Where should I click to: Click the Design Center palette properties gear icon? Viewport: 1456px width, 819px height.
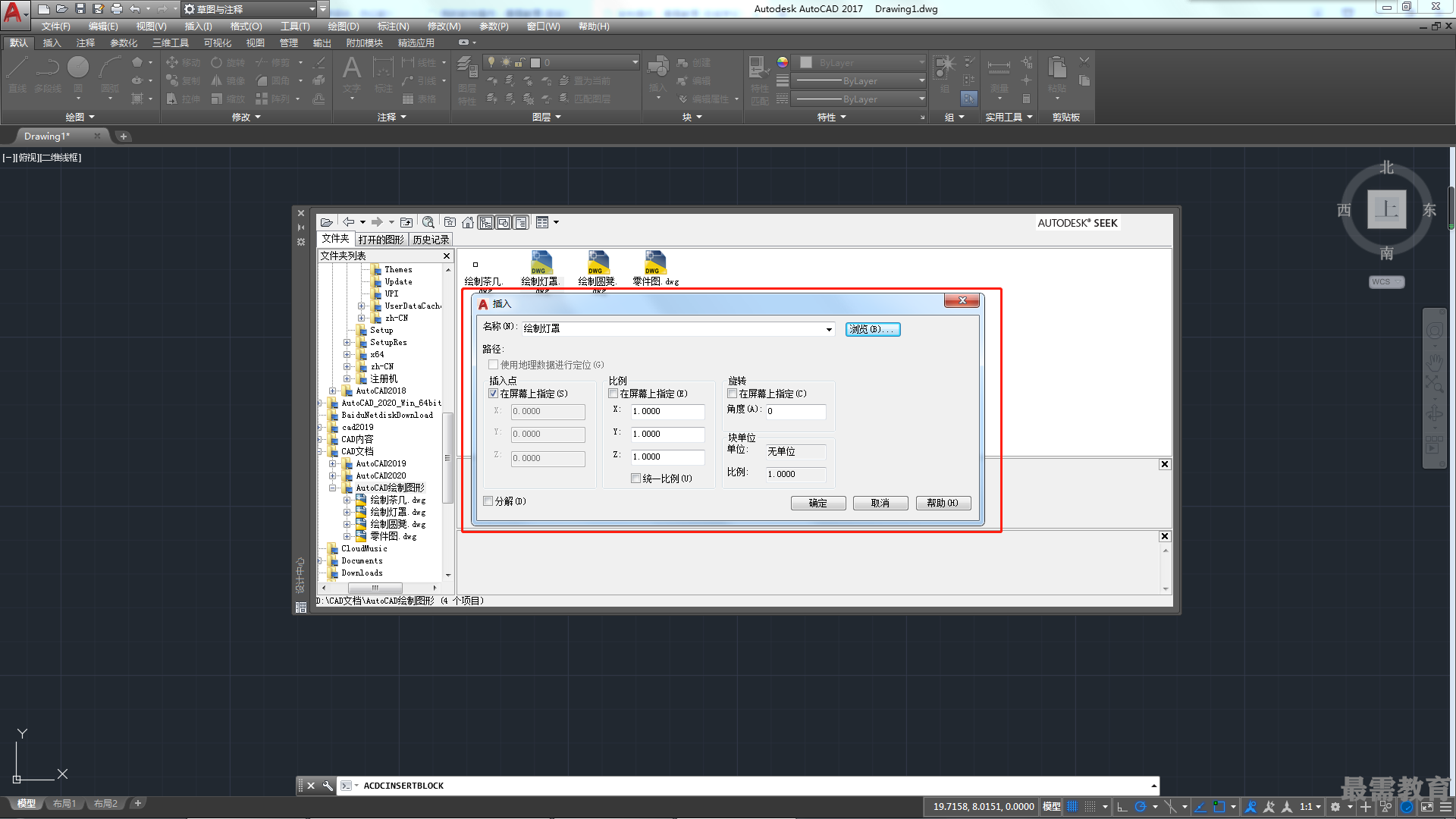point(301,242)
